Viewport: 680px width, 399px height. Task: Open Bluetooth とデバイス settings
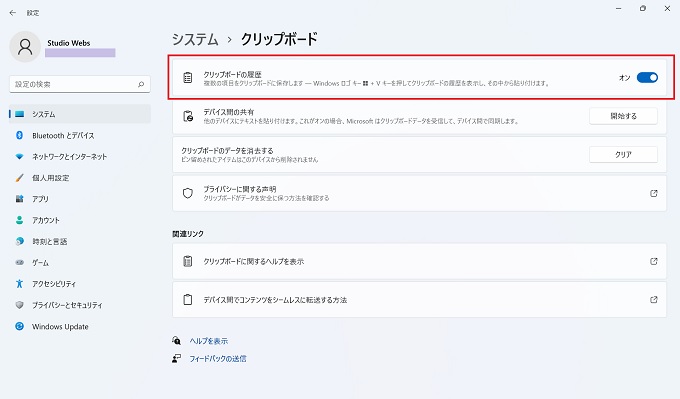coord(80,135)
